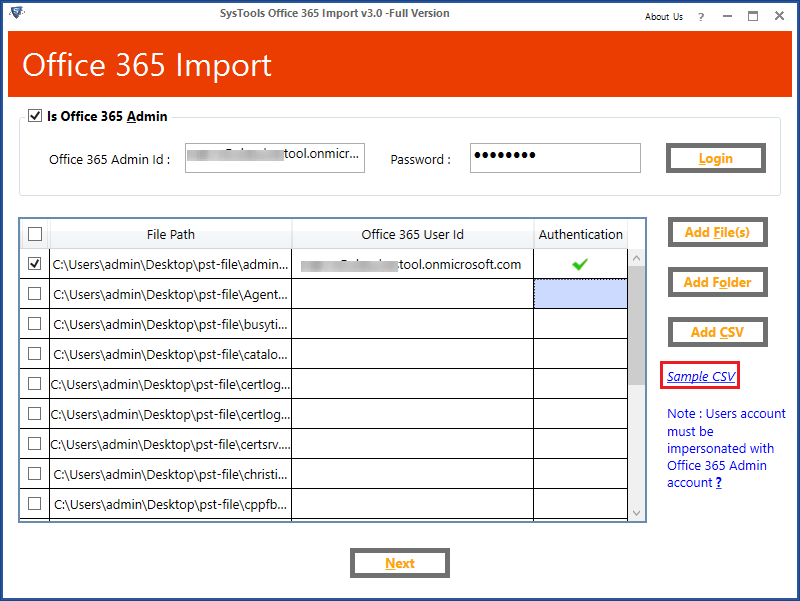Viewport: 800px width, 601px height.
Task: Check the christi pst-file row checkbox
Action: 35,473
